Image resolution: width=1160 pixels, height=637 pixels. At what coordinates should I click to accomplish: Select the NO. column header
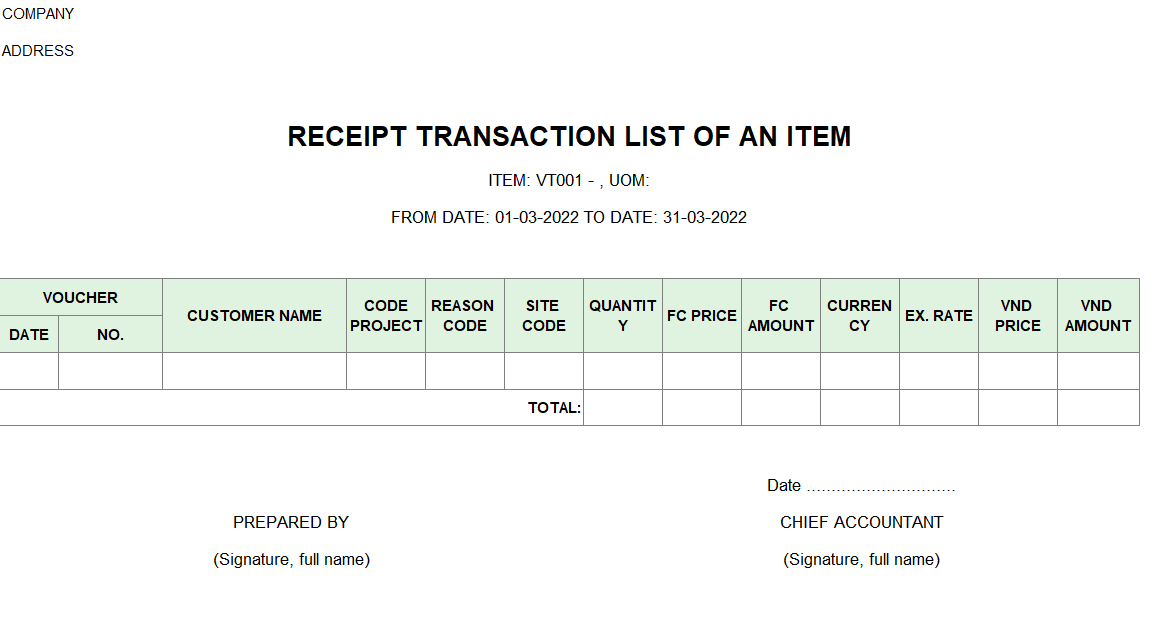[x=110, y=334]
